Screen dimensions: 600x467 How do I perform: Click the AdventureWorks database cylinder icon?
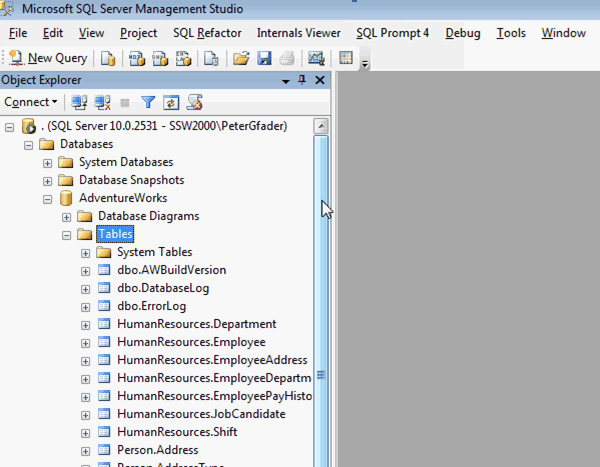[x=66, y=198]
